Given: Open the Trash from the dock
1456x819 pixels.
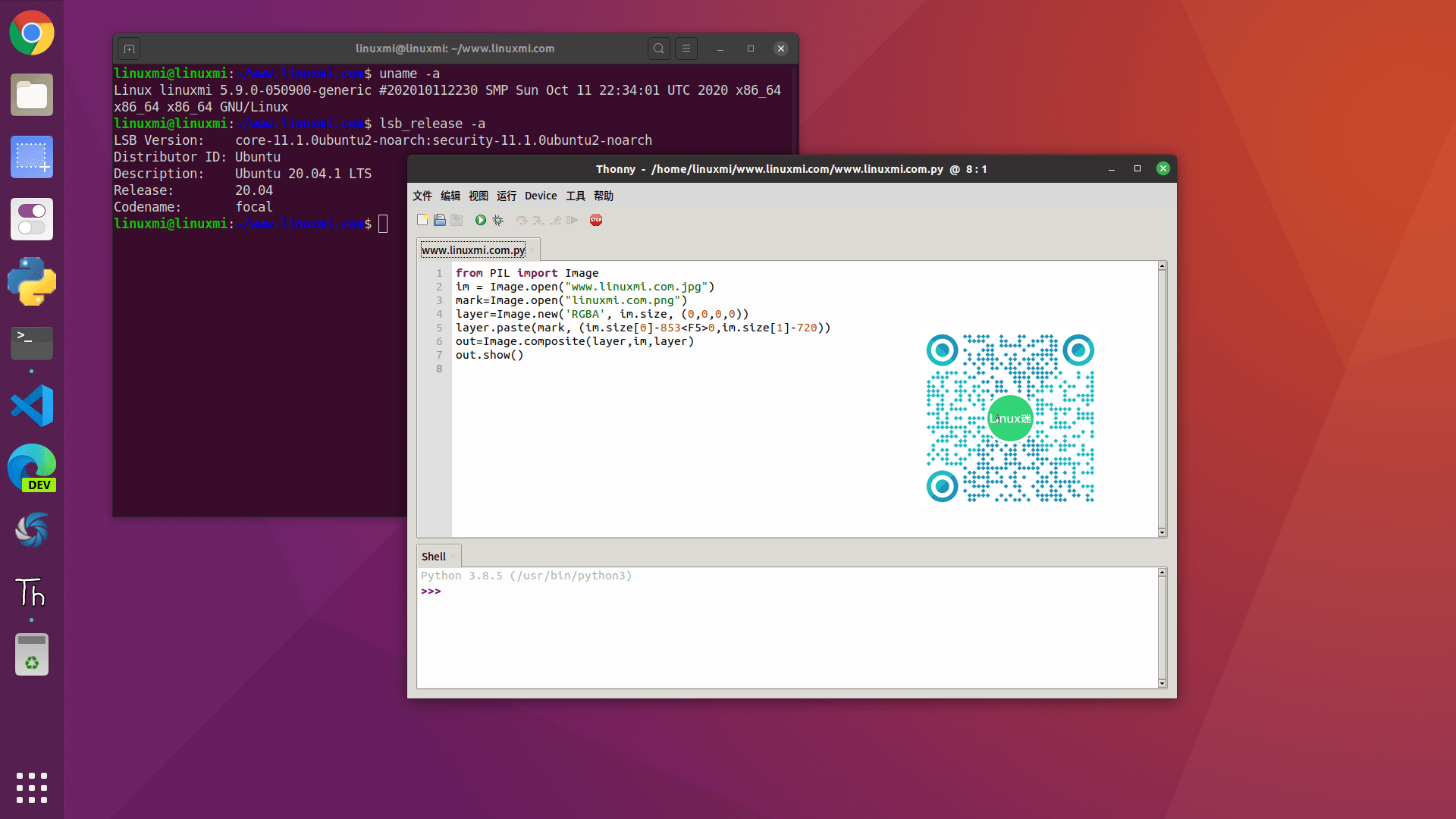Looking at the screenshot, I should click(32, 654).
